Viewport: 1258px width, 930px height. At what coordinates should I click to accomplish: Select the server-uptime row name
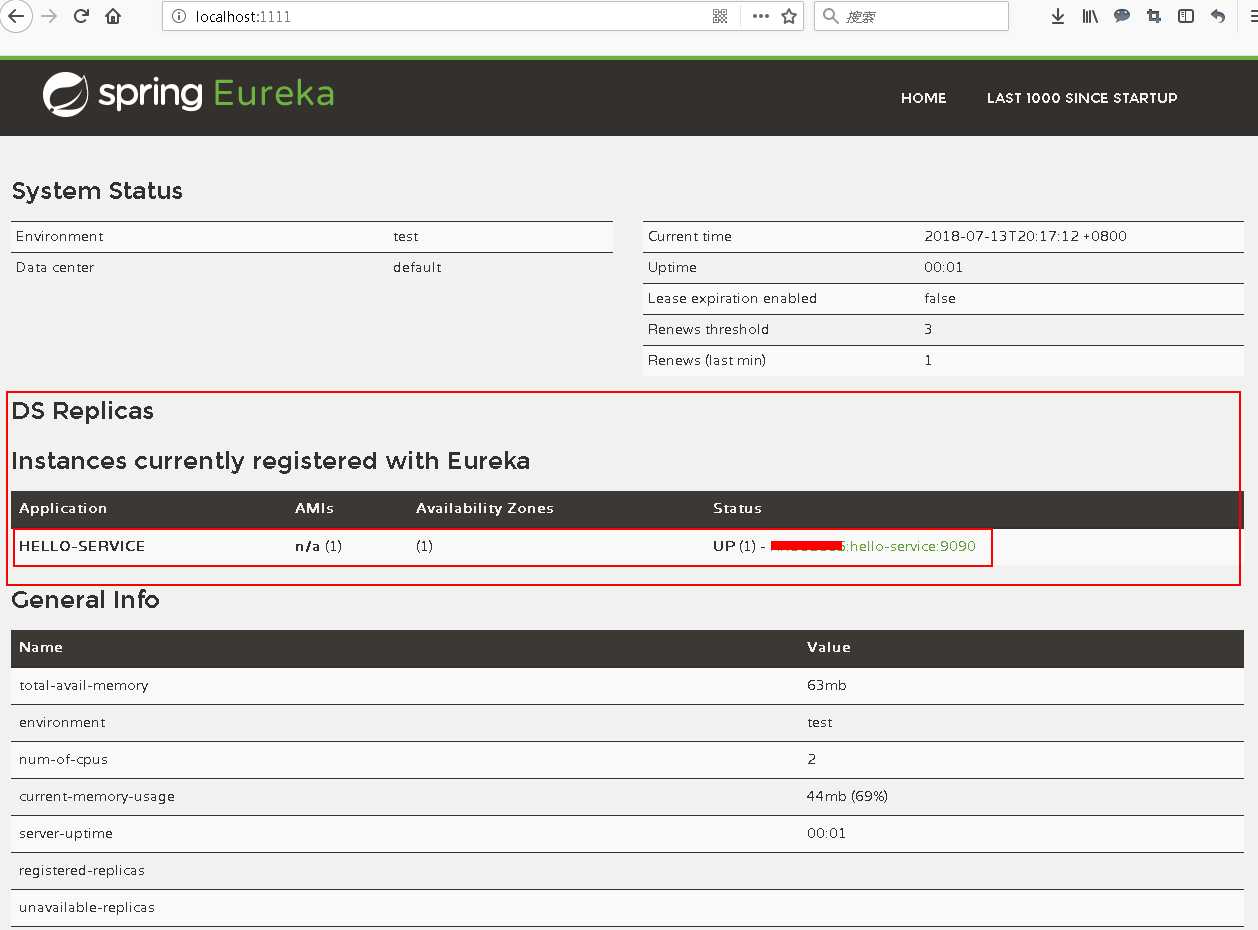66,834
